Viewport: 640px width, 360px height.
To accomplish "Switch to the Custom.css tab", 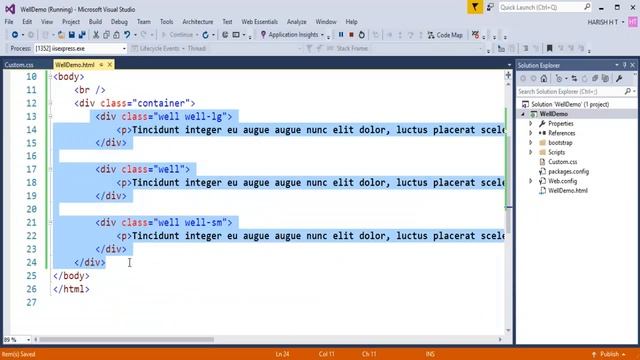I will (x=19, y=65).
